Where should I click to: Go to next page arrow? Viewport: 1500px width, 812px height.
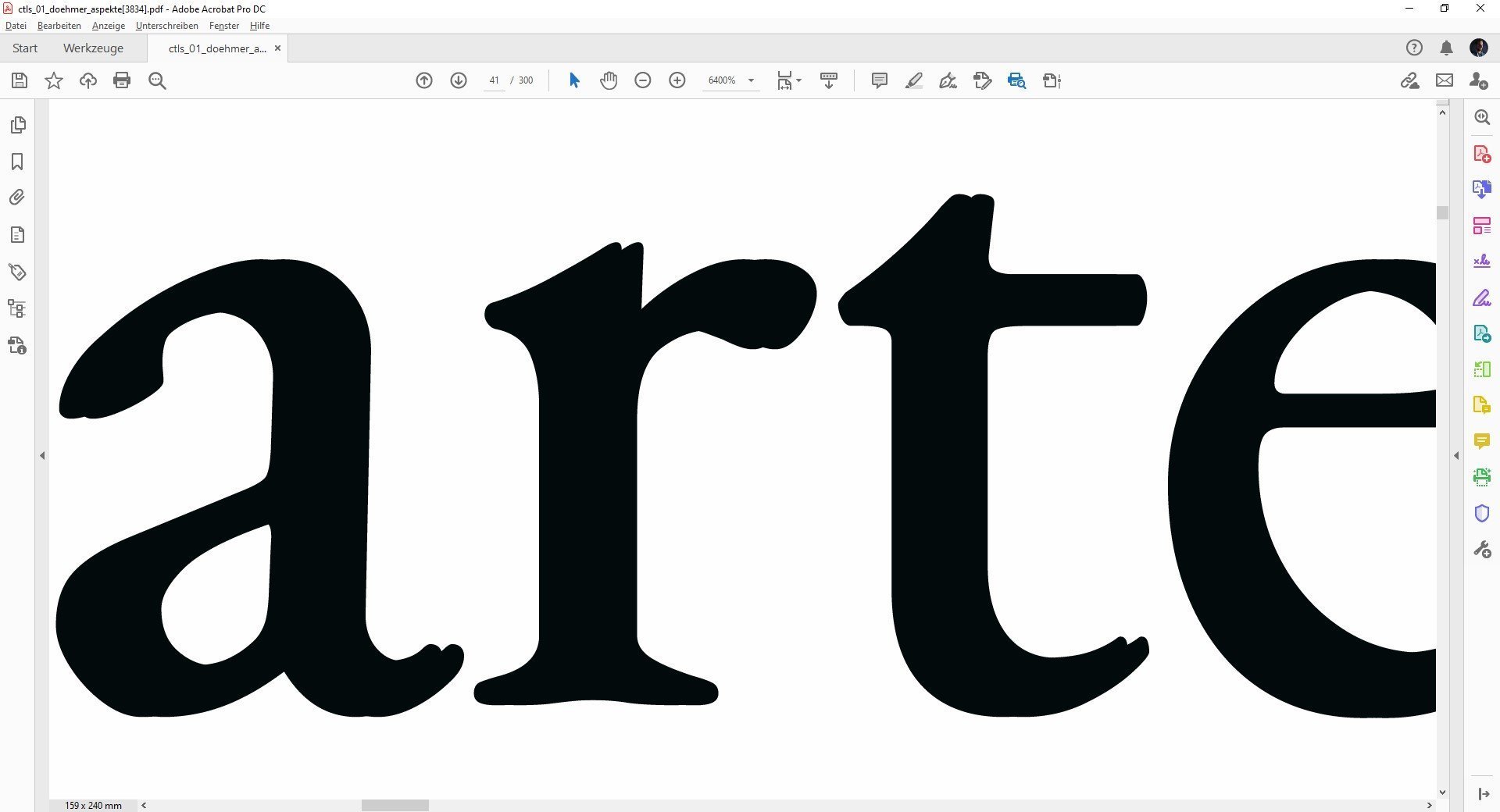tap(459, 80)
